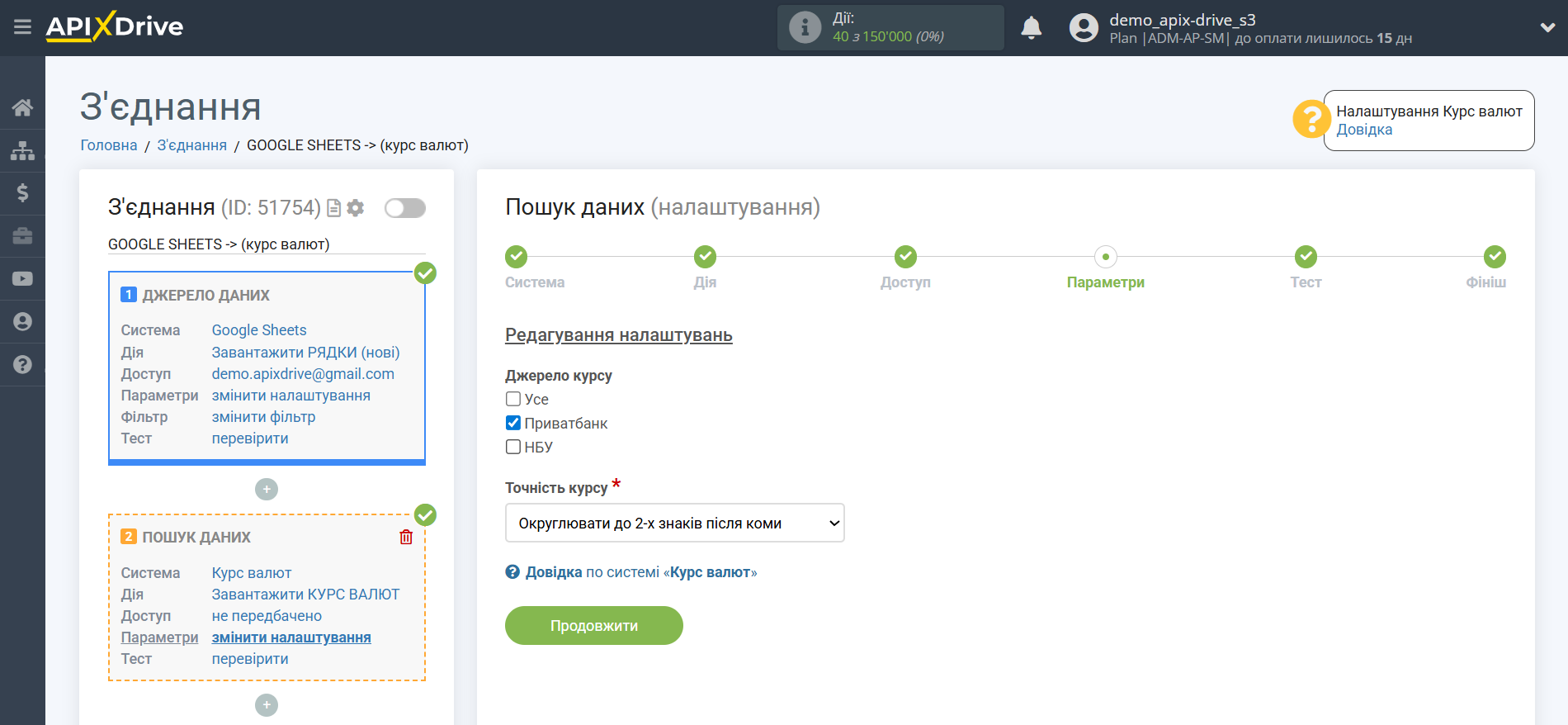Uncheck the Приватбанк checkbox

point(513,423)
